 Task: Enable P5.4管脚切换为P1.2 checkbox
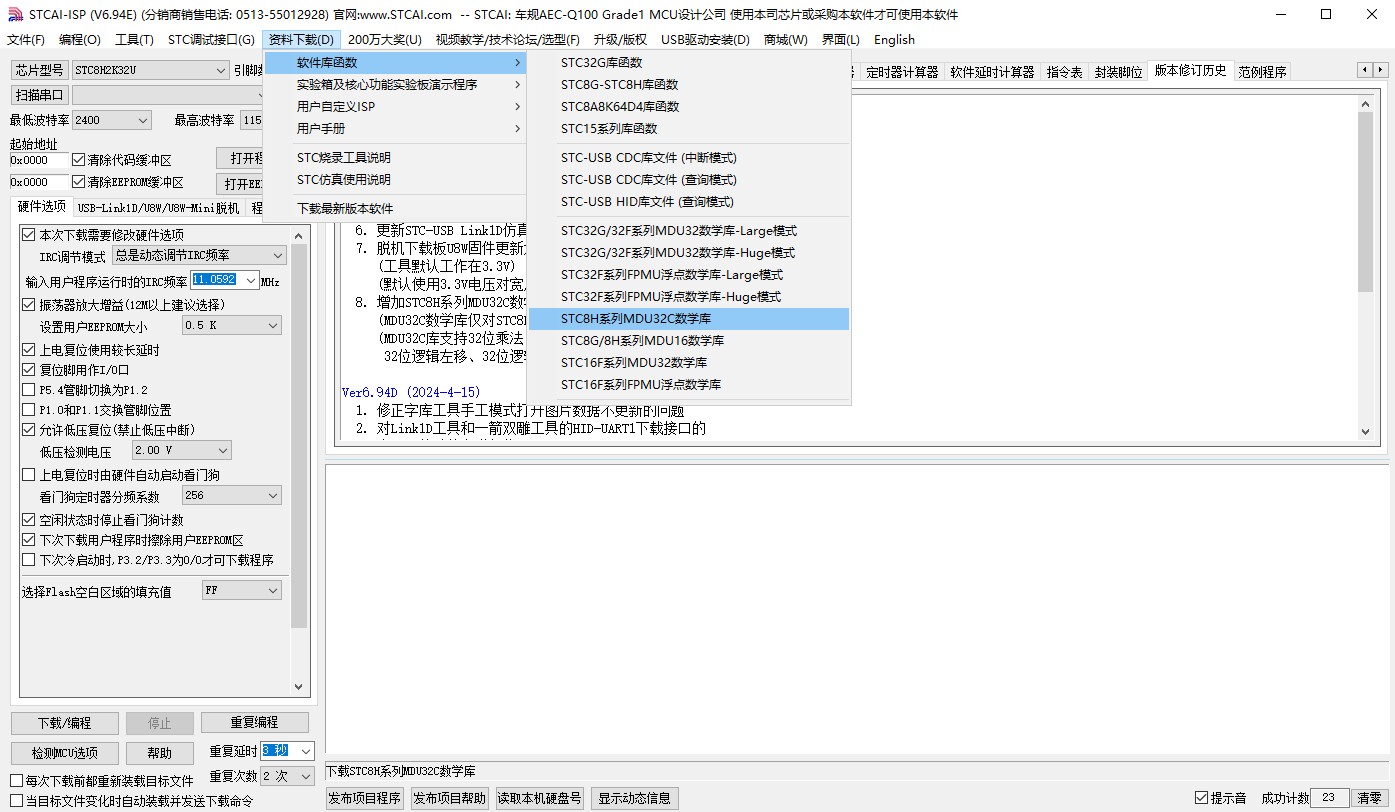coord(29,389)
